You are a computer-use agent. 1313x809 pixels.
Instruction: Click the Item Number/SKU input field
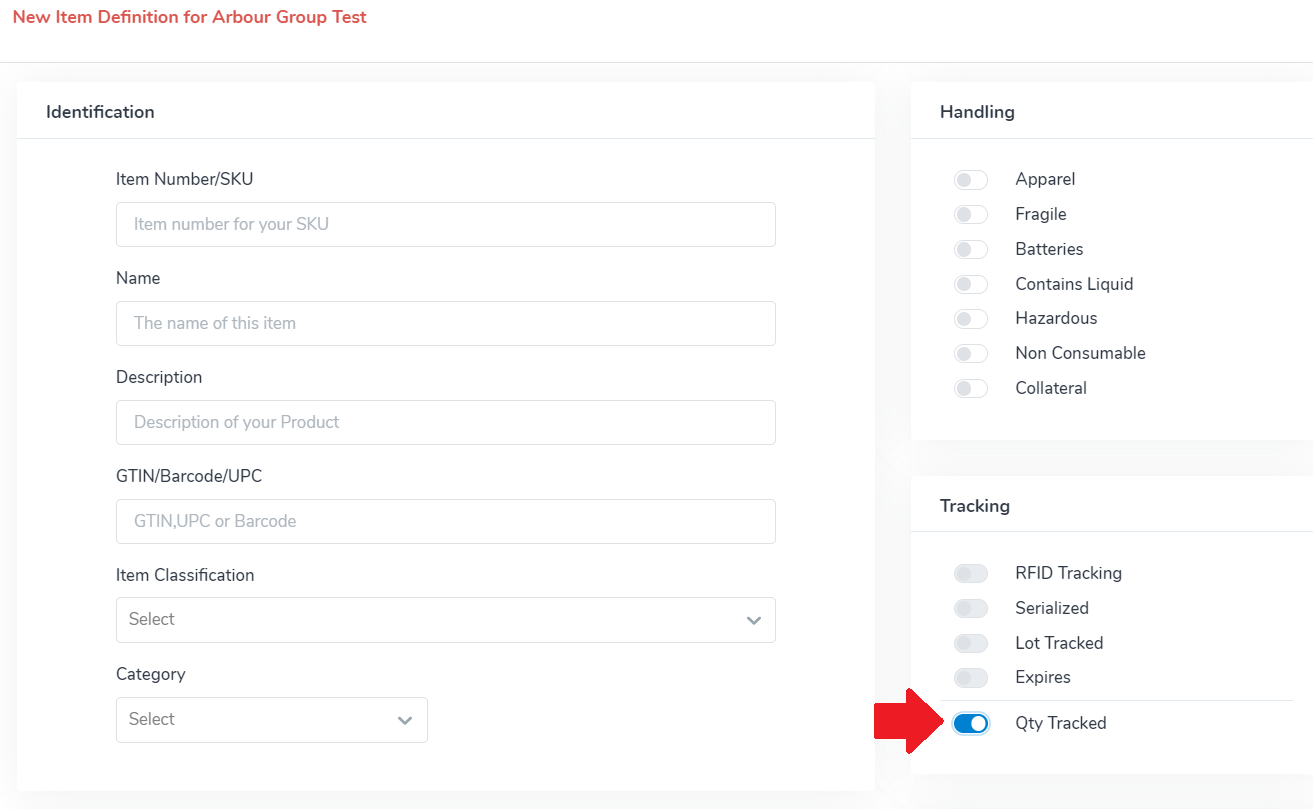tap(445, 224)
